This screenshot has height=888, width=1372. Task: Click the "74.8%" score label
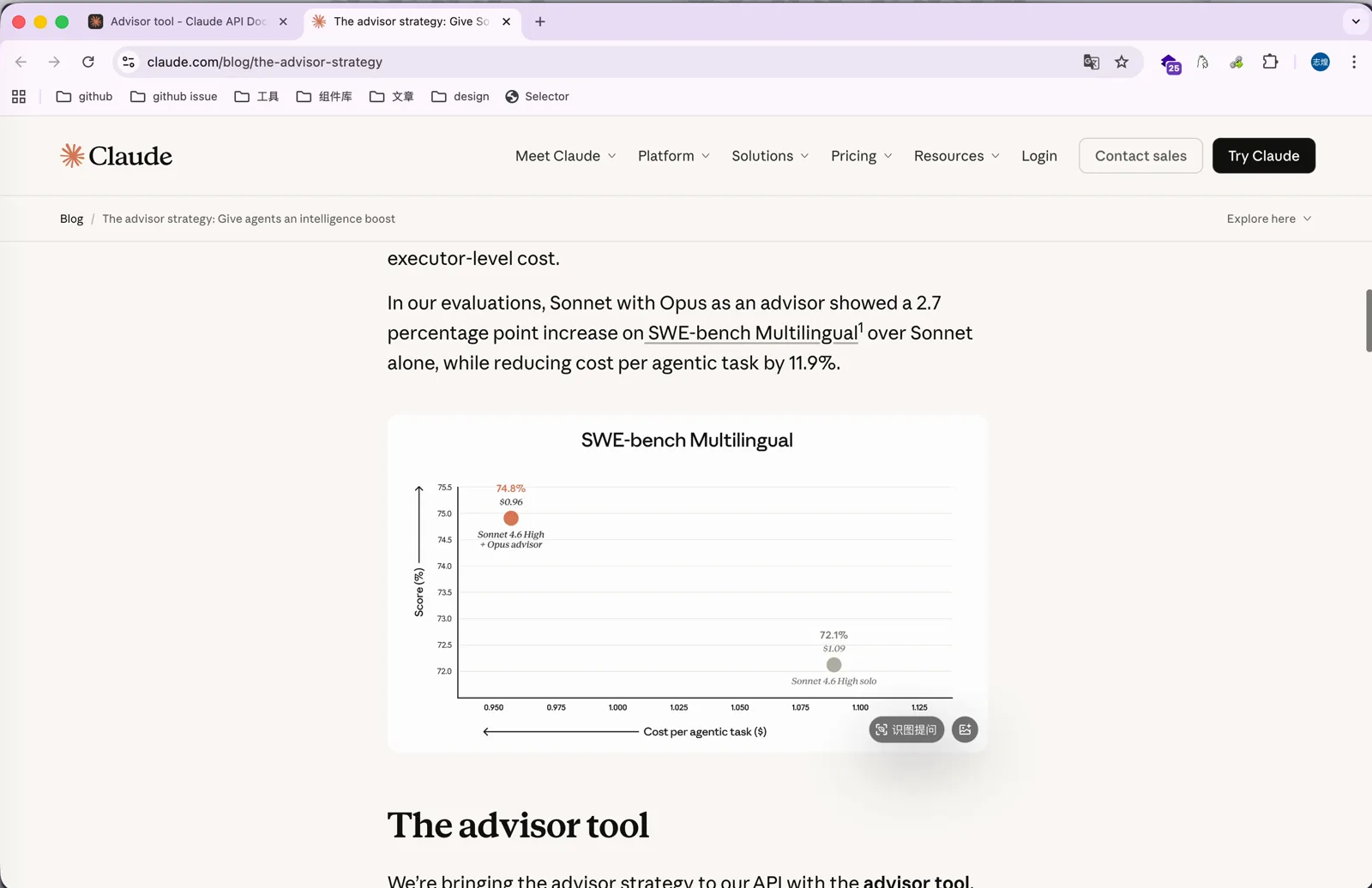click(x=511, y=489)
